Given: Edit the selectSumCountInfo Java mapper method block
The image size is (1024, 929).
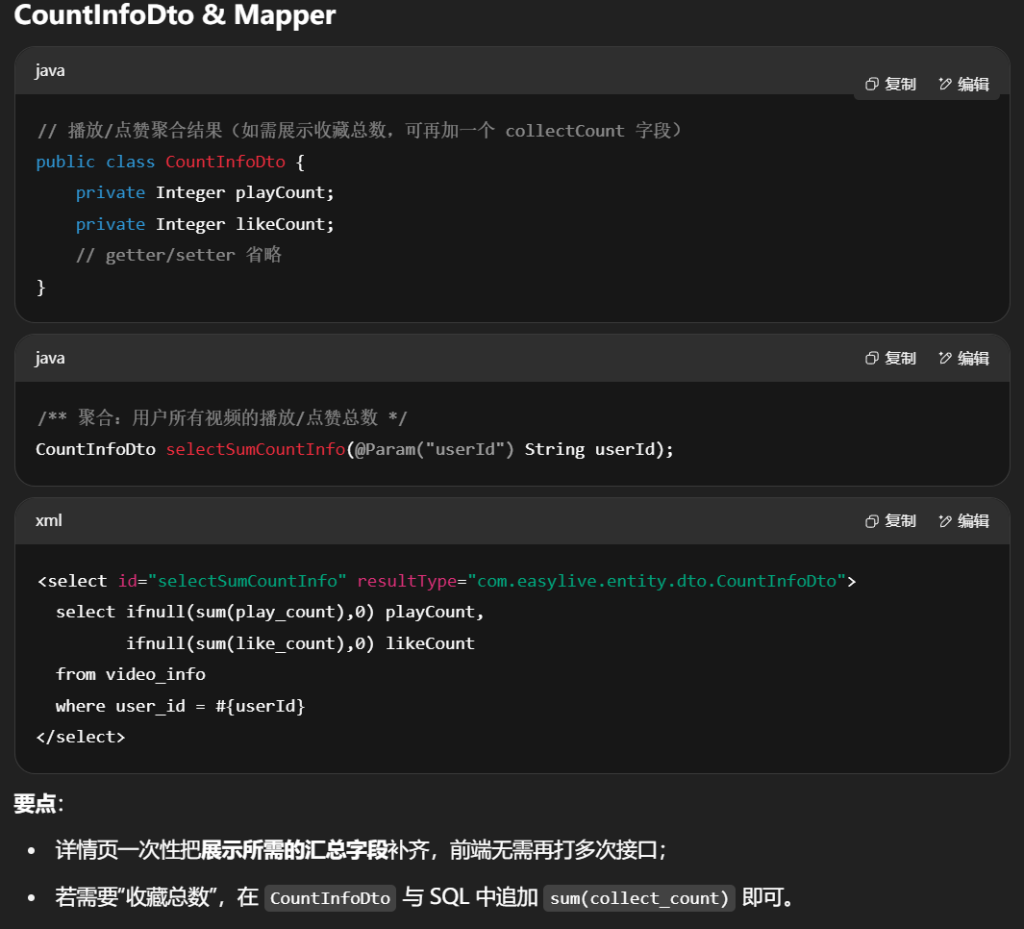Looking at the screenshot, I should pos(945,358).
